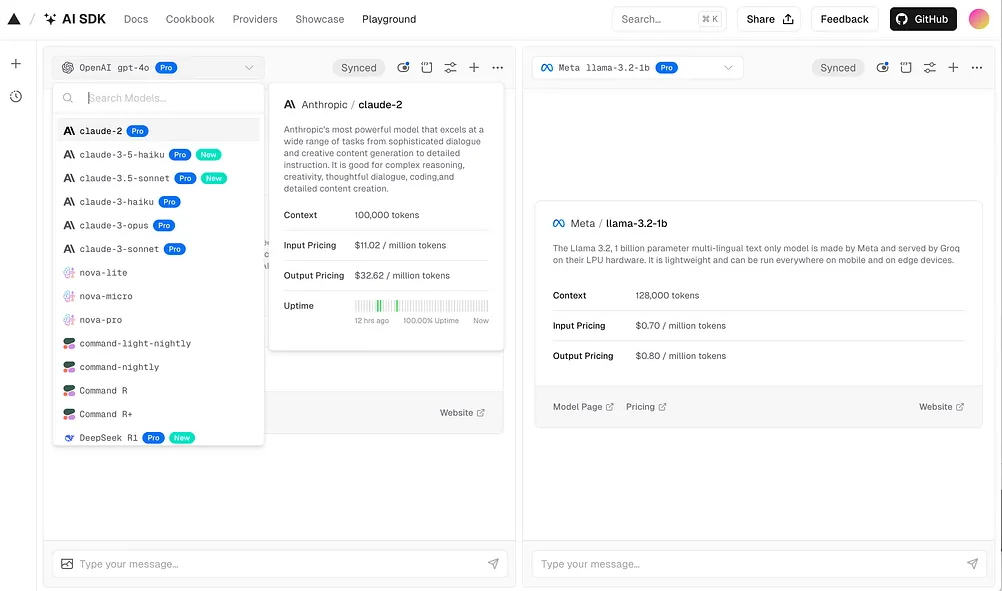Click the GitHub button
This screenshot has width=1002, height=591.
coord(923,19)
